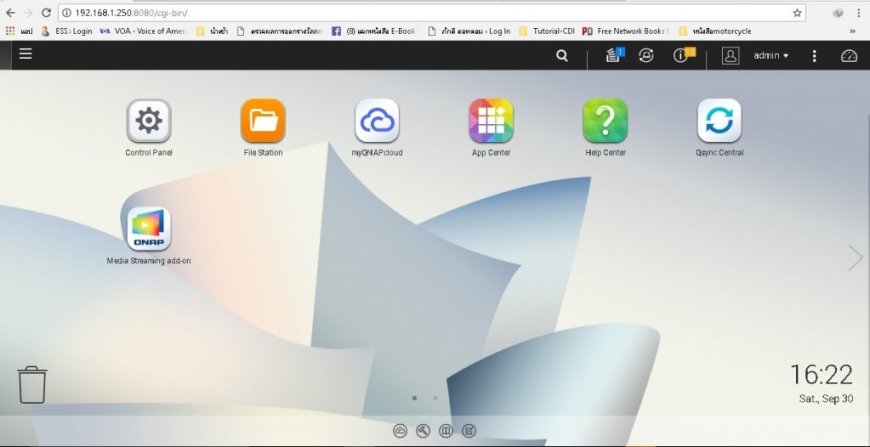The height and width of the screenshot is (447, 870).
Task: Click the utility tools icon in bottom bar
Action: (x=423, y=430)
